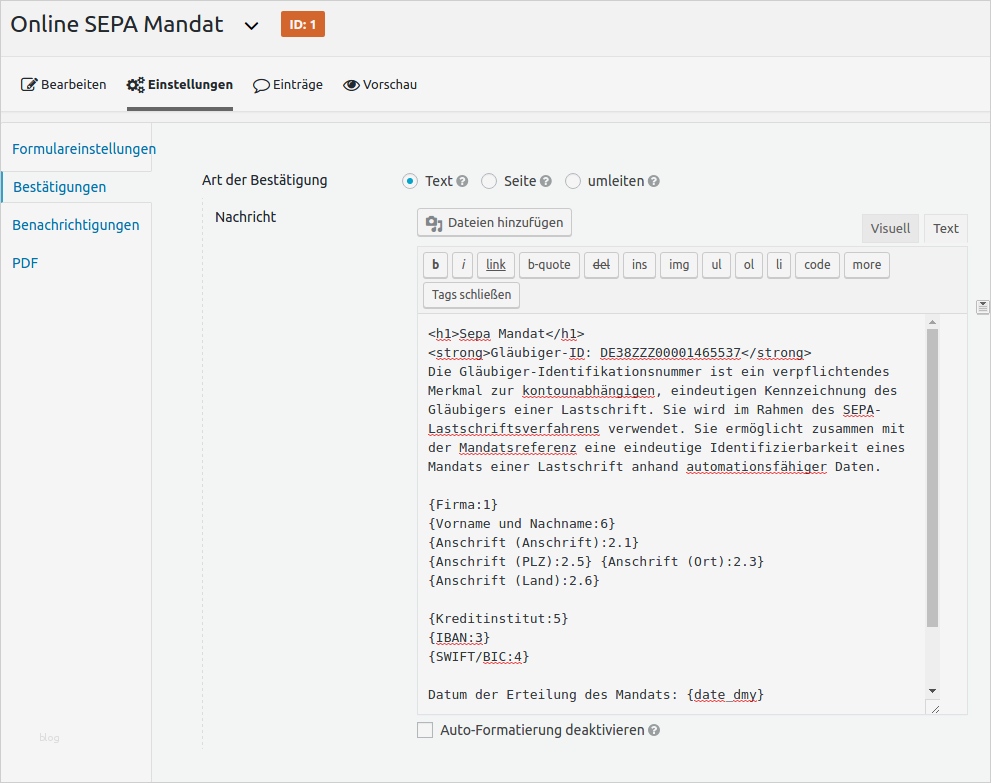Enable Auto-Formatierung deaktivieren checkbox
Viewport: 991px width, 783px height.
point(425,730)
